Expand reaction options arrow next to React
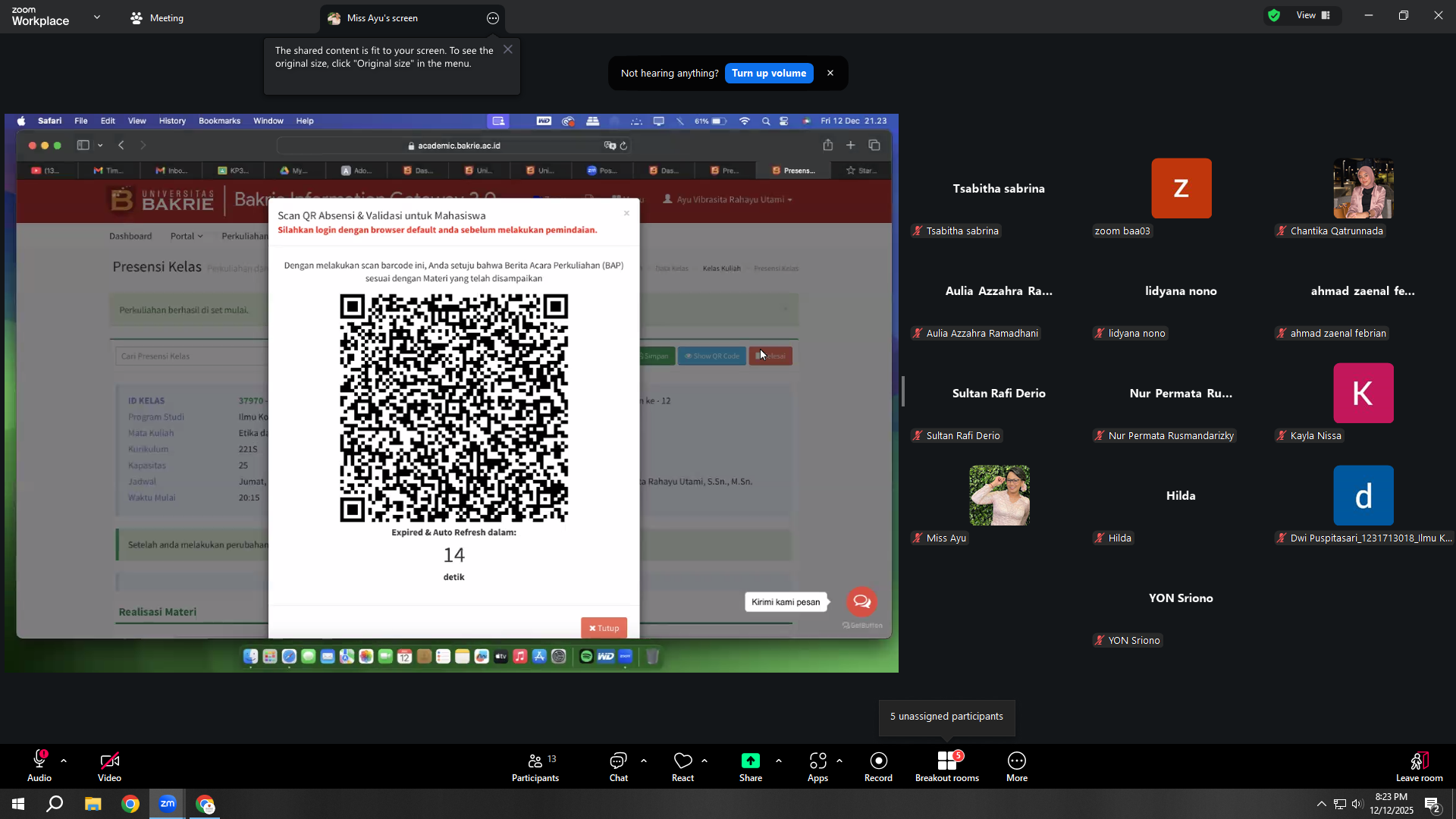 (704, 761)
